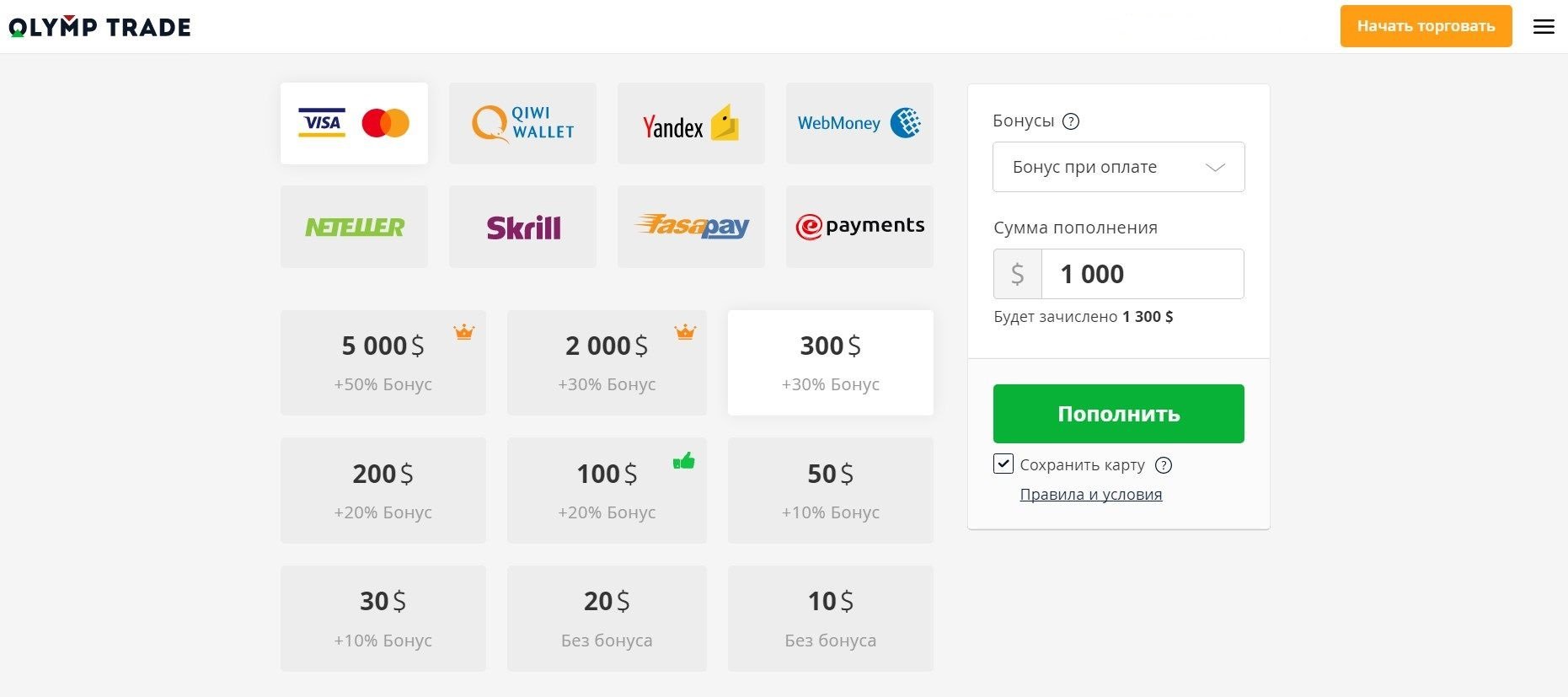Viewport: 1568px width, 697px height.
Task: Select Visa Mastercard payment method
Action: coord(354,123)
